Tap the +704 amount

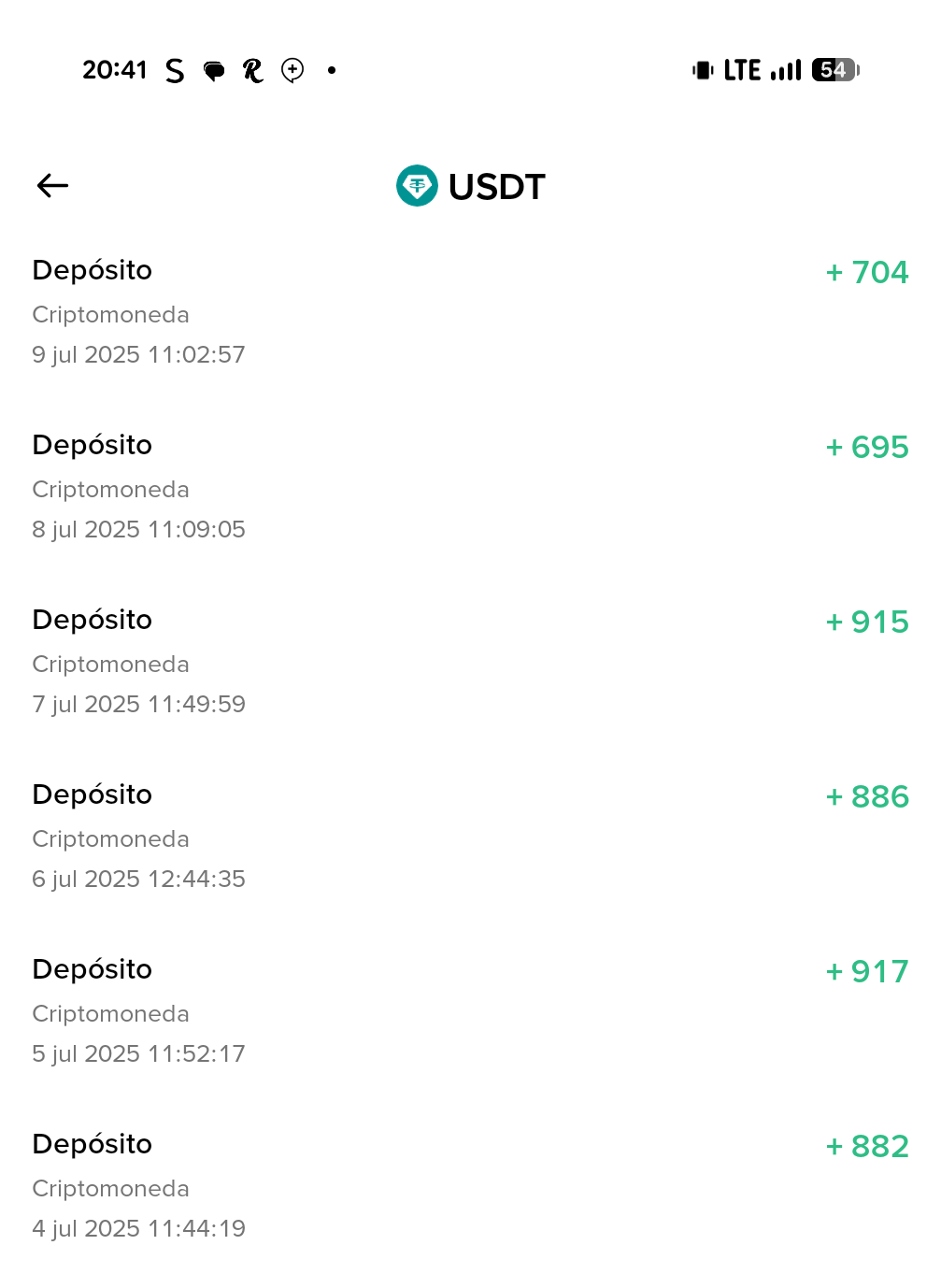(x=867, y=273)
